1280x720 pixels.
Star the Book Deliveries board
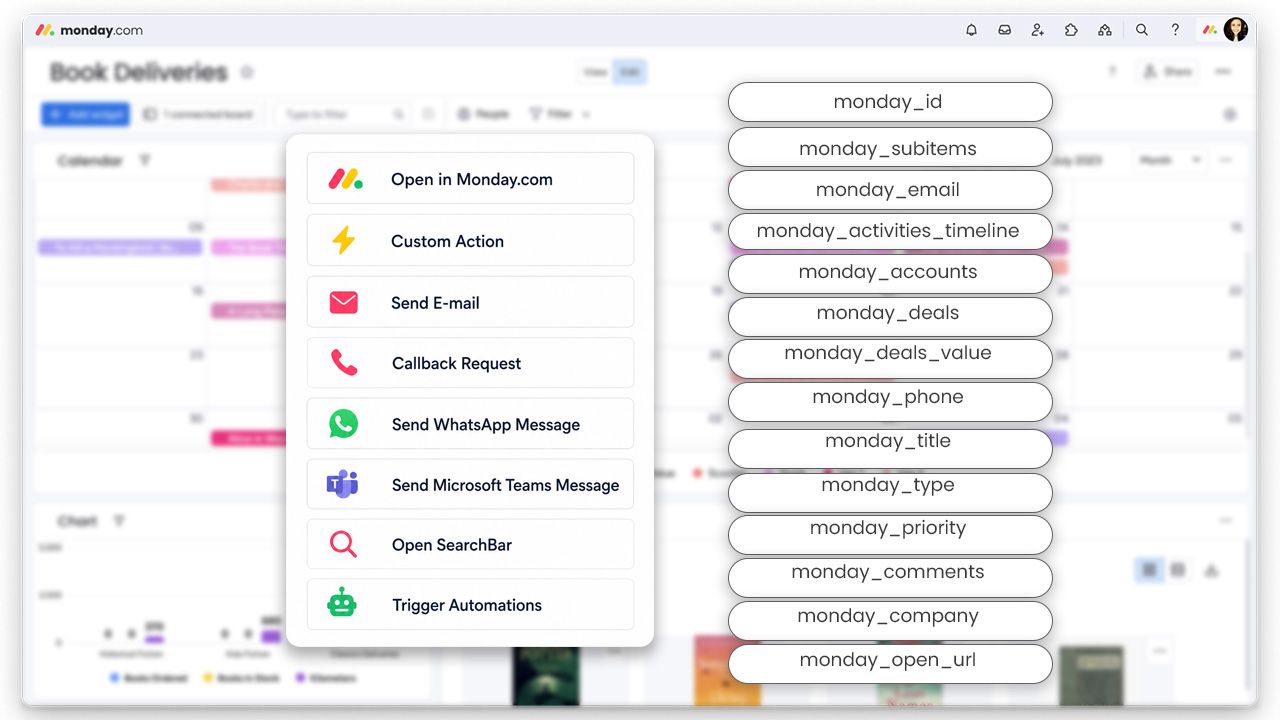pos(247,72)
